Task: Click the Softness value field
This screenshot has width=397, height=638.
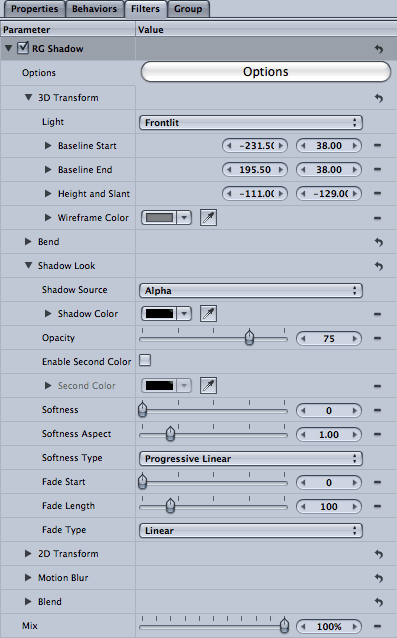Action: pyautogui.click(x=329, y=411)
